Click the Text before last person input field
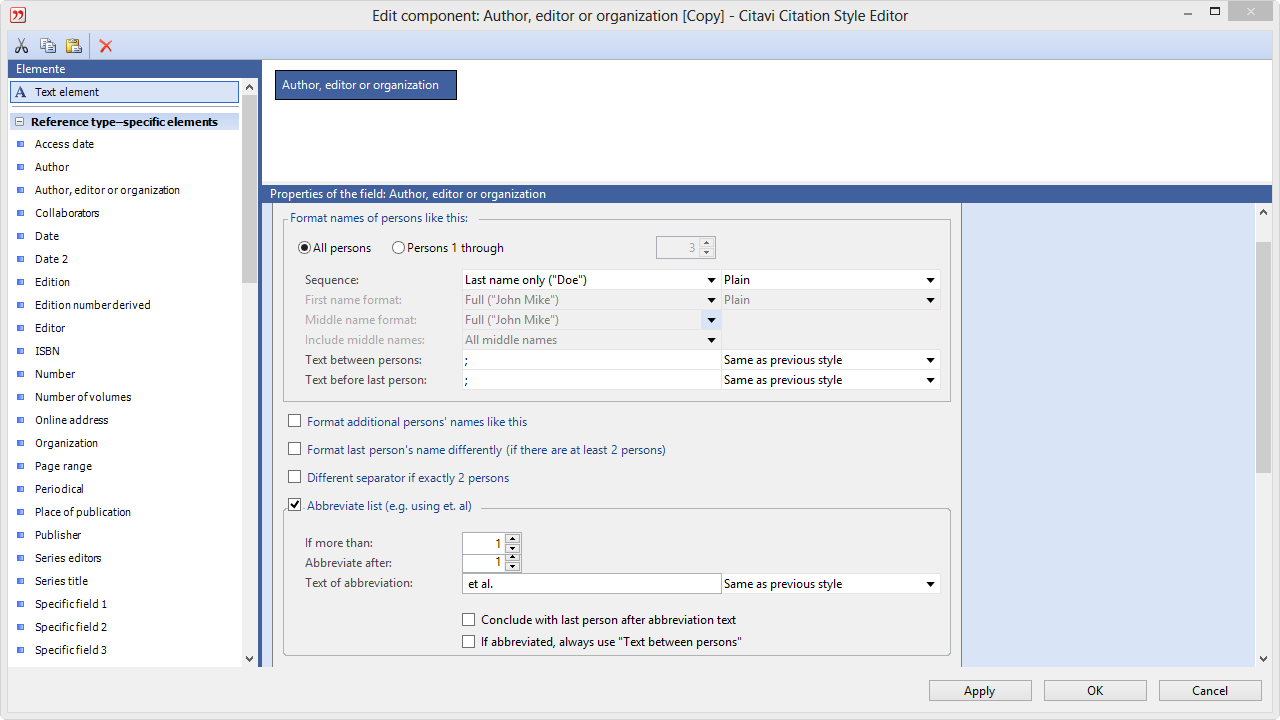 click(x=591, y=380)
